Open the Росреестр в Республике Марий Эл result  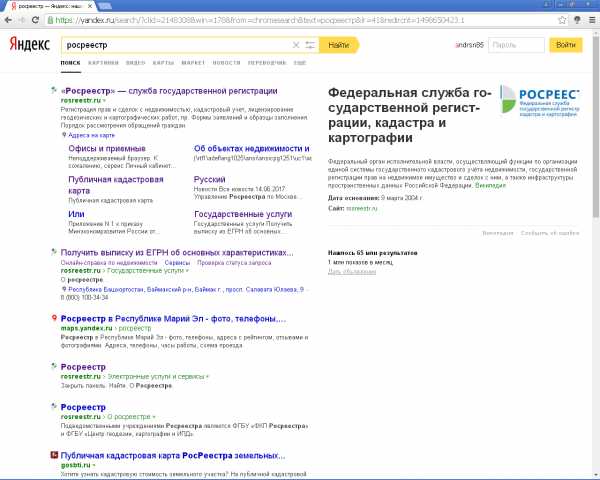(173, 318)
